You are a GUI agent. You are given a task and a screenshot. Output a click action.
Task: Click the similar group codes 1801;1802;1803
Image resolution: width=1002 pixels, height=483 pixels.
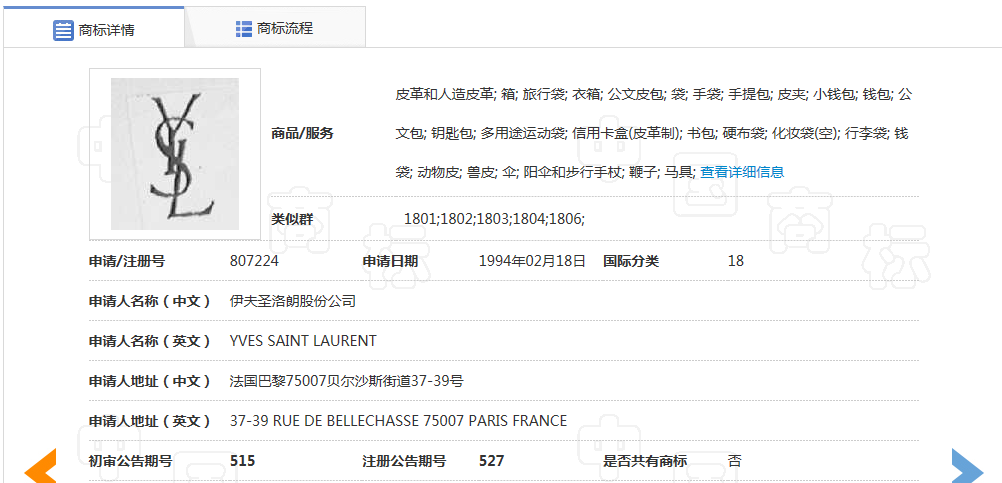click(x=494, y=218)
